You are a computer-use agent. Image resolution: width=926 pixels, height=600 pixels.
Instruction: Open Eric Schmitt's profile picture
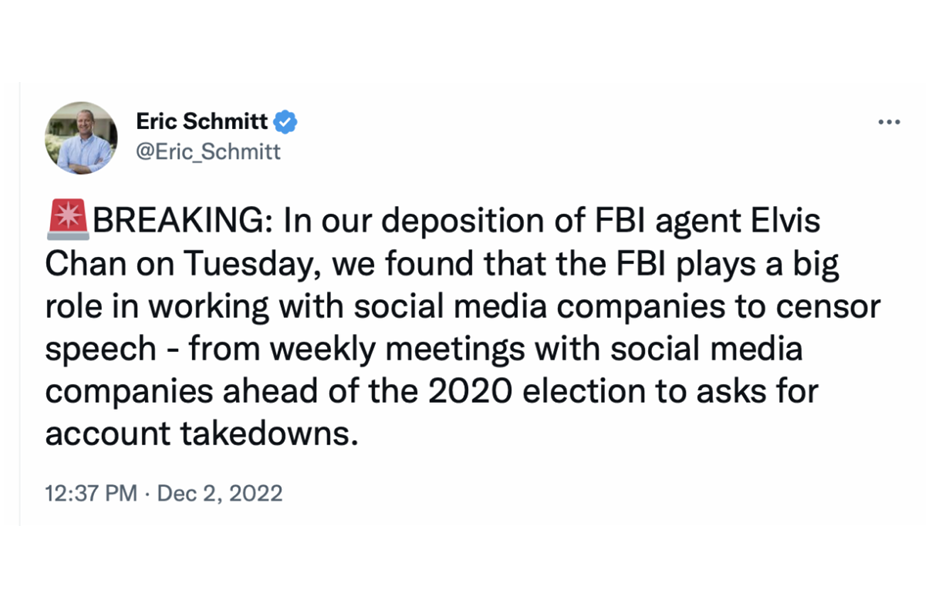click(x=81, y=138)
